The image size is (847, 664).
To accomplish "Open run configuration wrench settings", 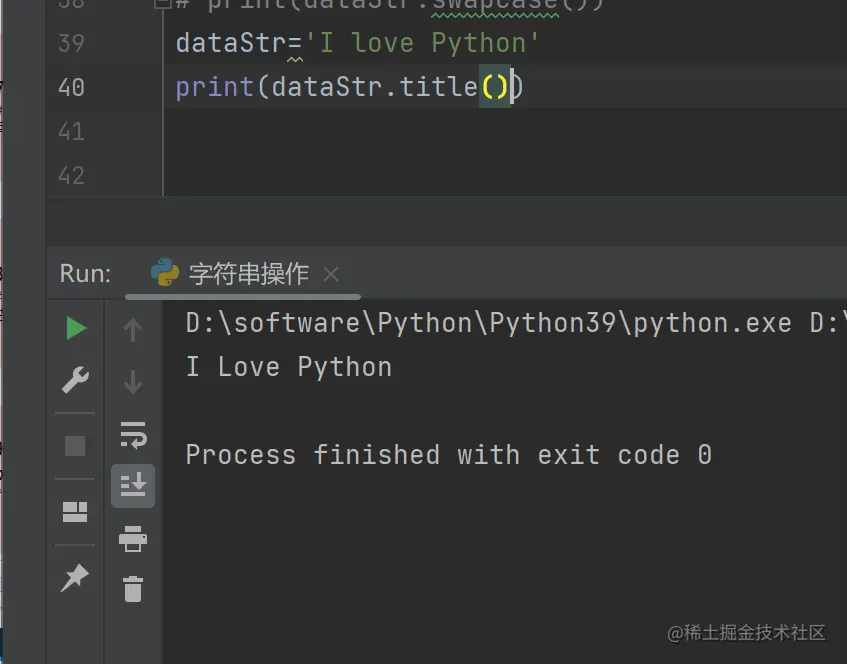I will pyautogui.click(x=75, y=380).
